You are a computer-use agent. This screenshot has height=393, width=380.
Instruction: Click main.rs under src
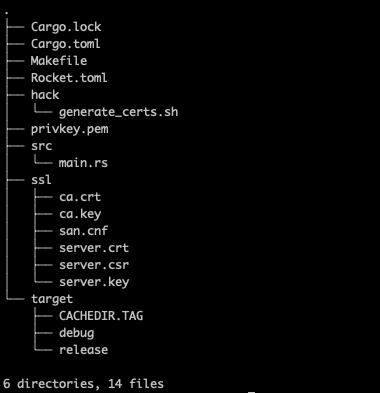(x=83, y=163)
